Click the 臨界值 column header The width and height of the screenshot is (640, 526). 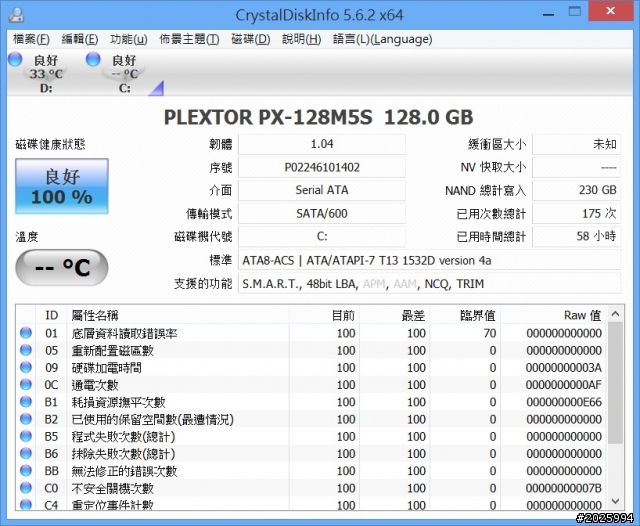(465, 315)
